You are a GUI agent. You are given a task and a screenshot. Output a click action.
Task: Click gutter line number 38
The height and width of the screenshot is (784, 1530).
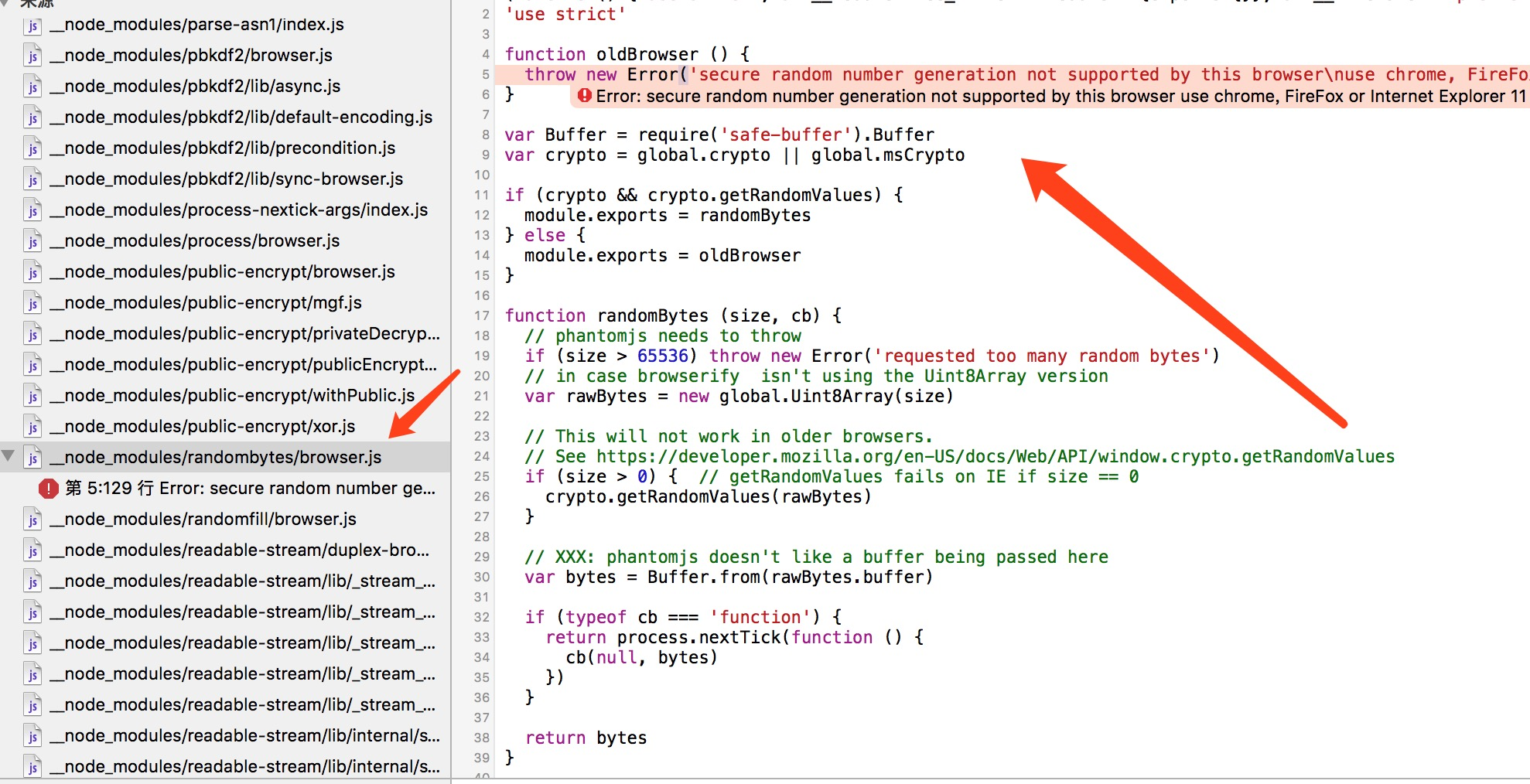click(482, 738)
